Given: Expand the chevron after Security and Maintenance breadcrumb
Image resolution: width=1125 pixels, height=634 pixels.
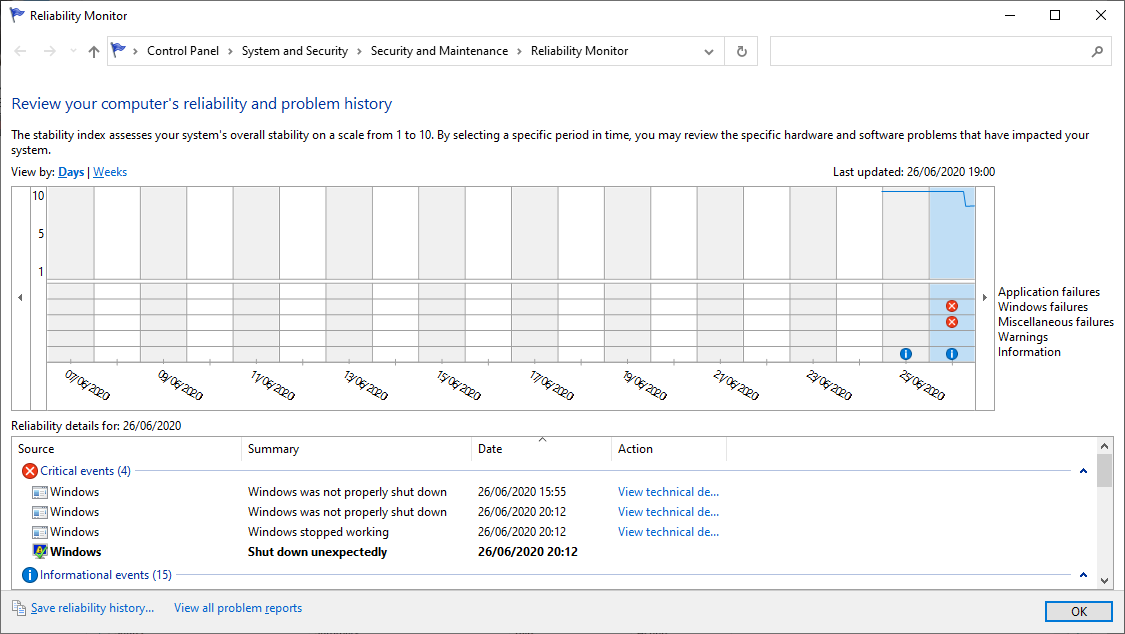Looking at the screenshot, I should click(519, 51).
